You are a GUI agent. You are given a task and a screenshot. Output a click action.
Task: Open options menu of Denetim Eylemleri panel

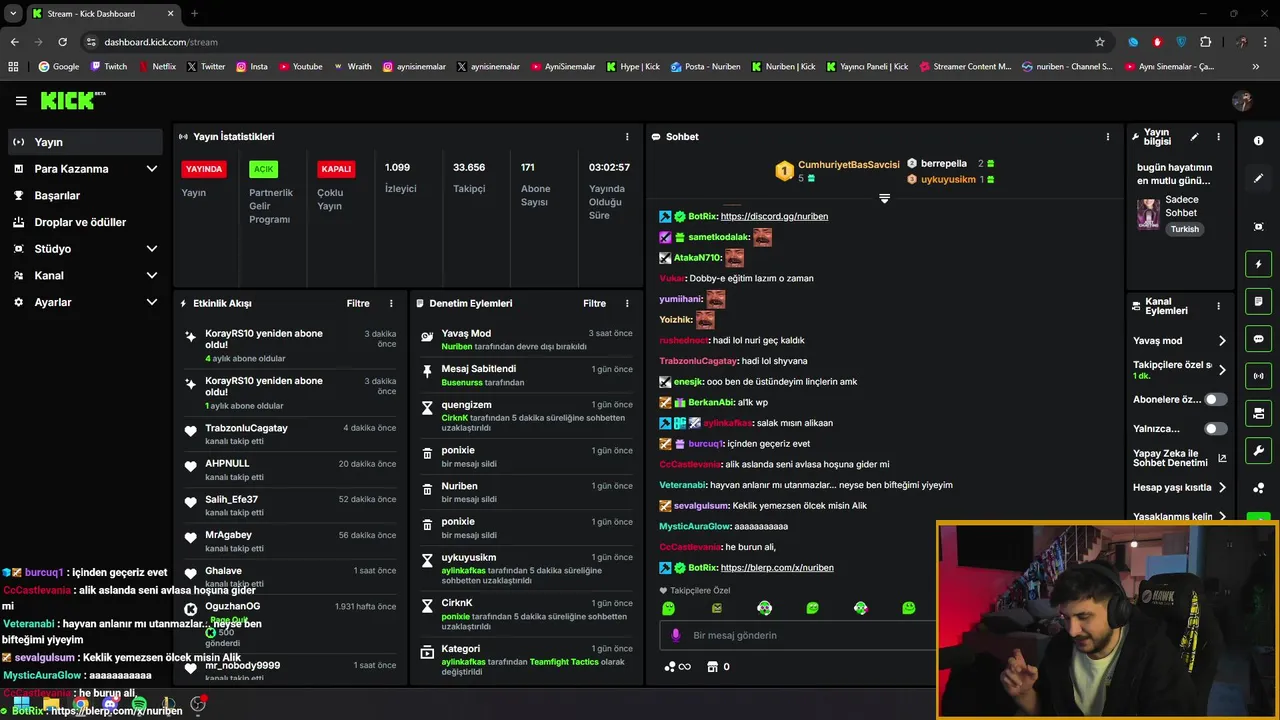[x=627, y=303]
